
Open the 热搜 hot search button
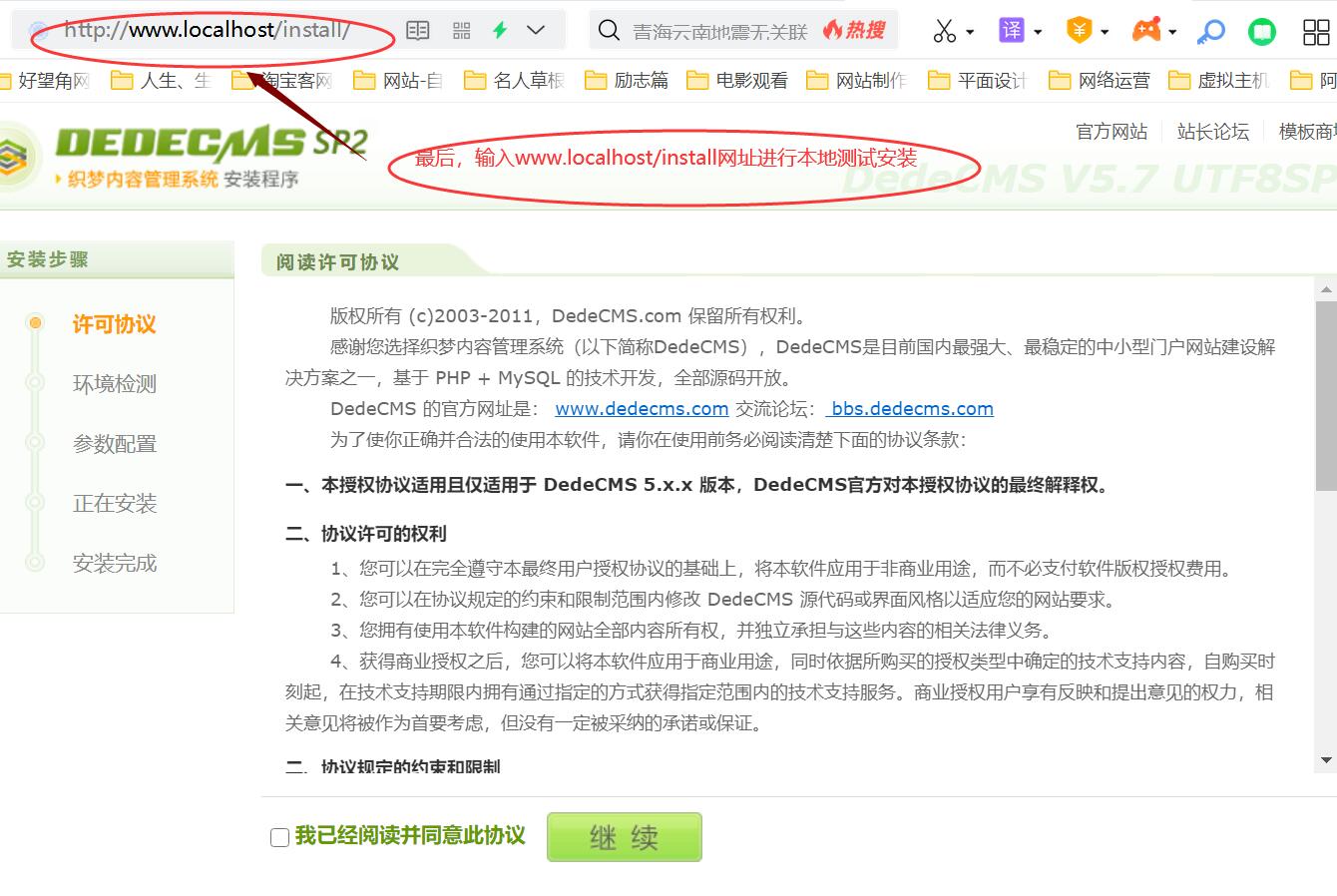point(855,31)
